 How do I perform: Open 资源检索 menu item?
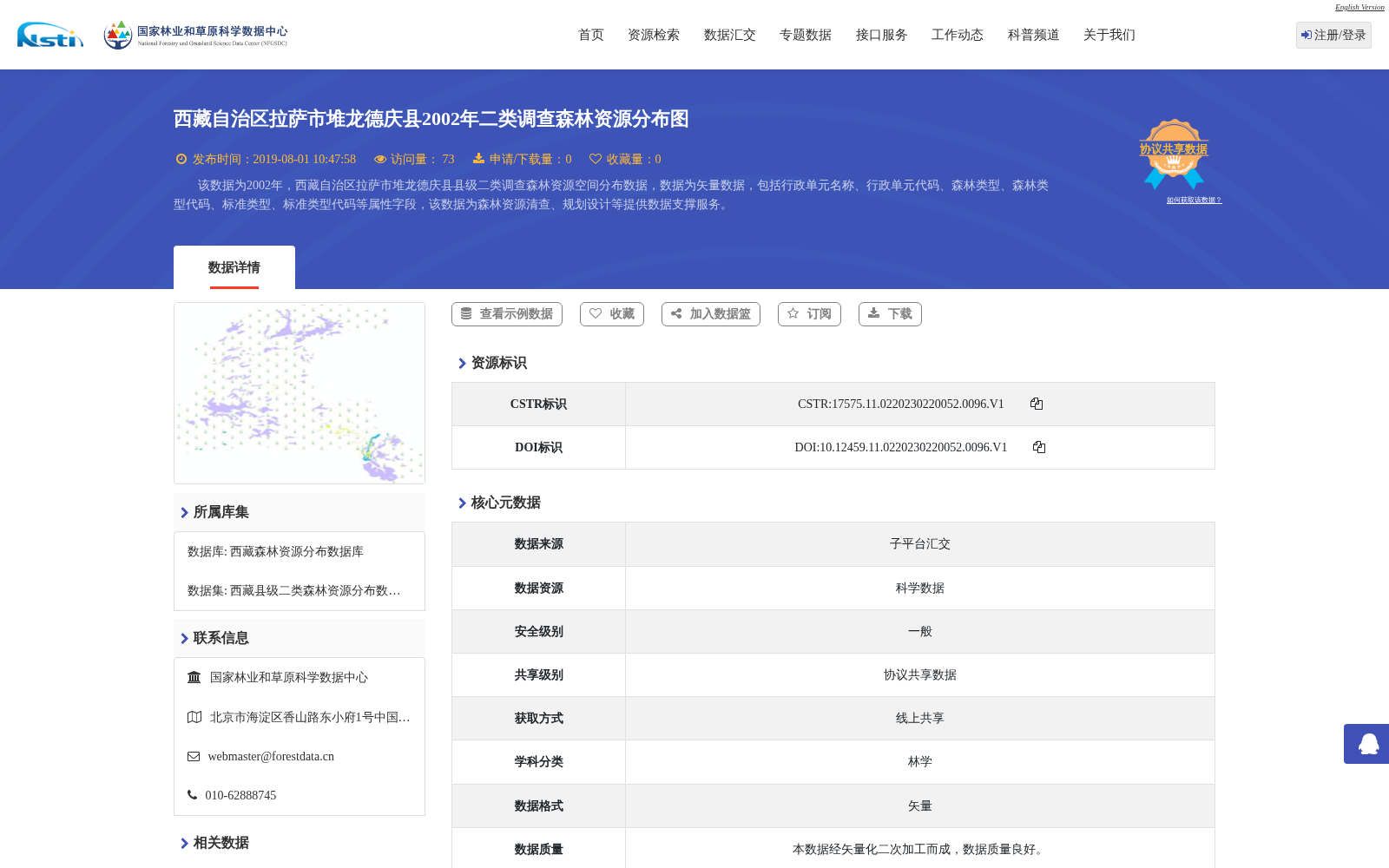(654, 35)
